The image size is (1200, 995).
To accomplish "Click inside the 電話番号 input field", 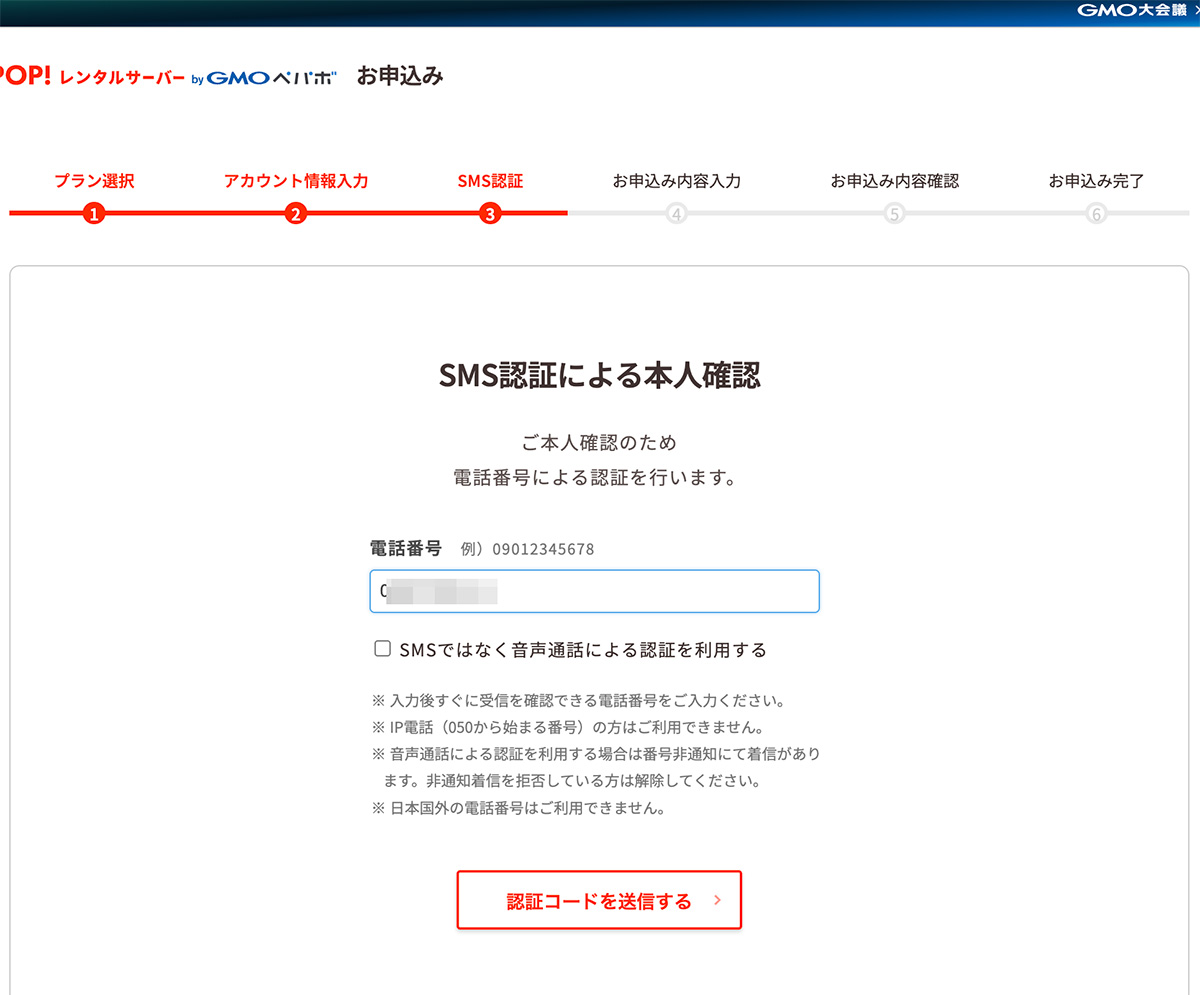I will tap(594, 591).
